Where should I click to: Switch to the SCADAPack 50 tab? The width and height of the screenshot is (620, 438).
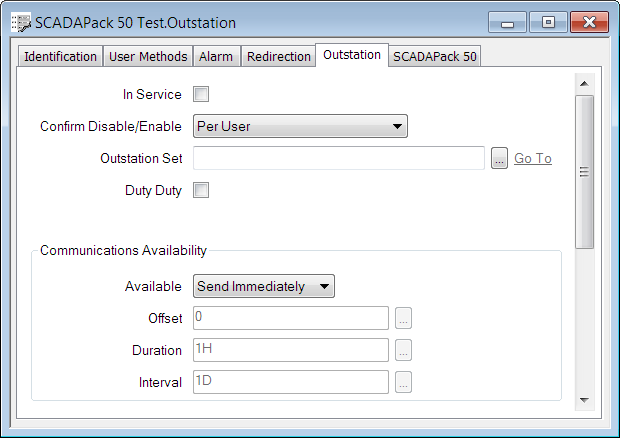click(435, 57)
